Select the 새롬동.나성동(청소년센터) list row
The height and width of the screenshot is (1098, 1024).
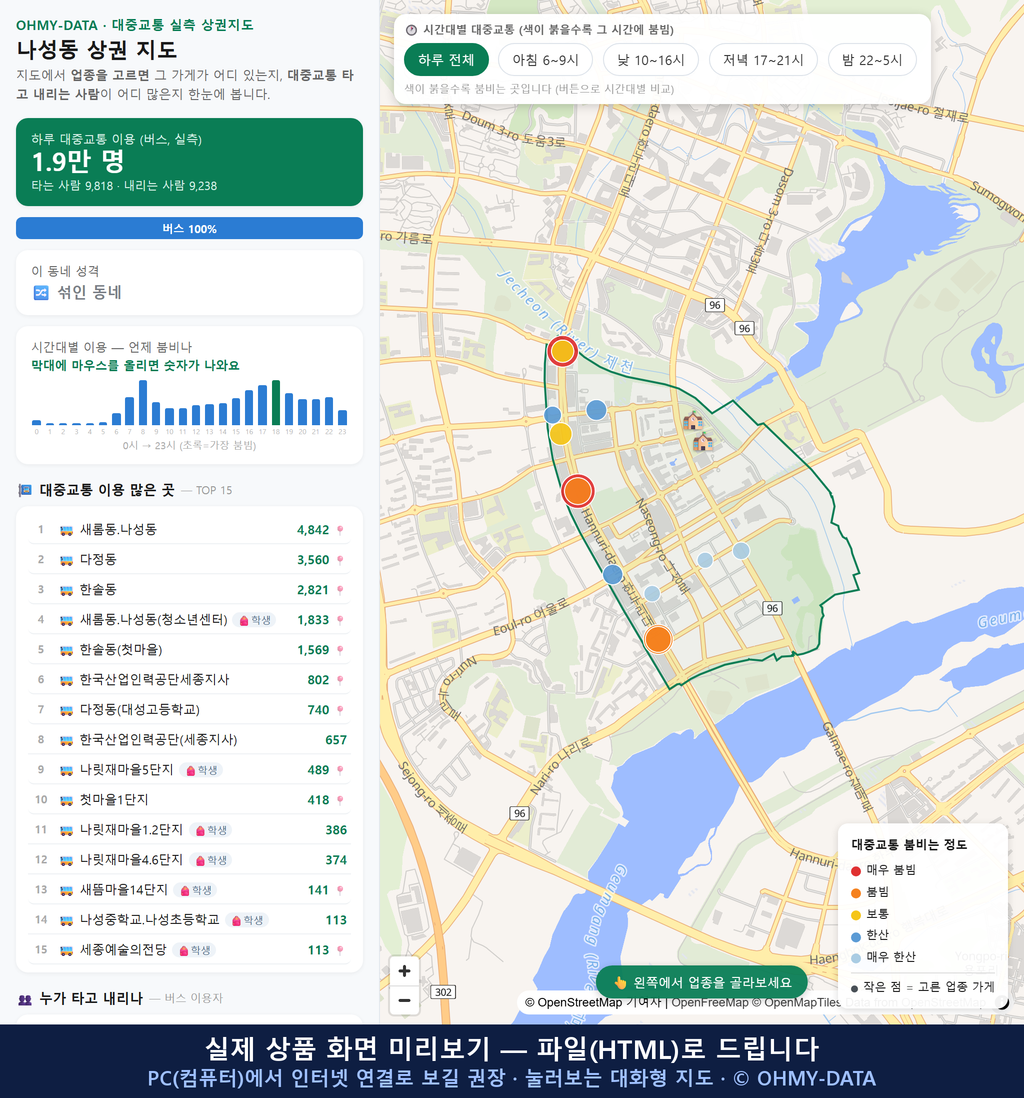click(189, 620)
